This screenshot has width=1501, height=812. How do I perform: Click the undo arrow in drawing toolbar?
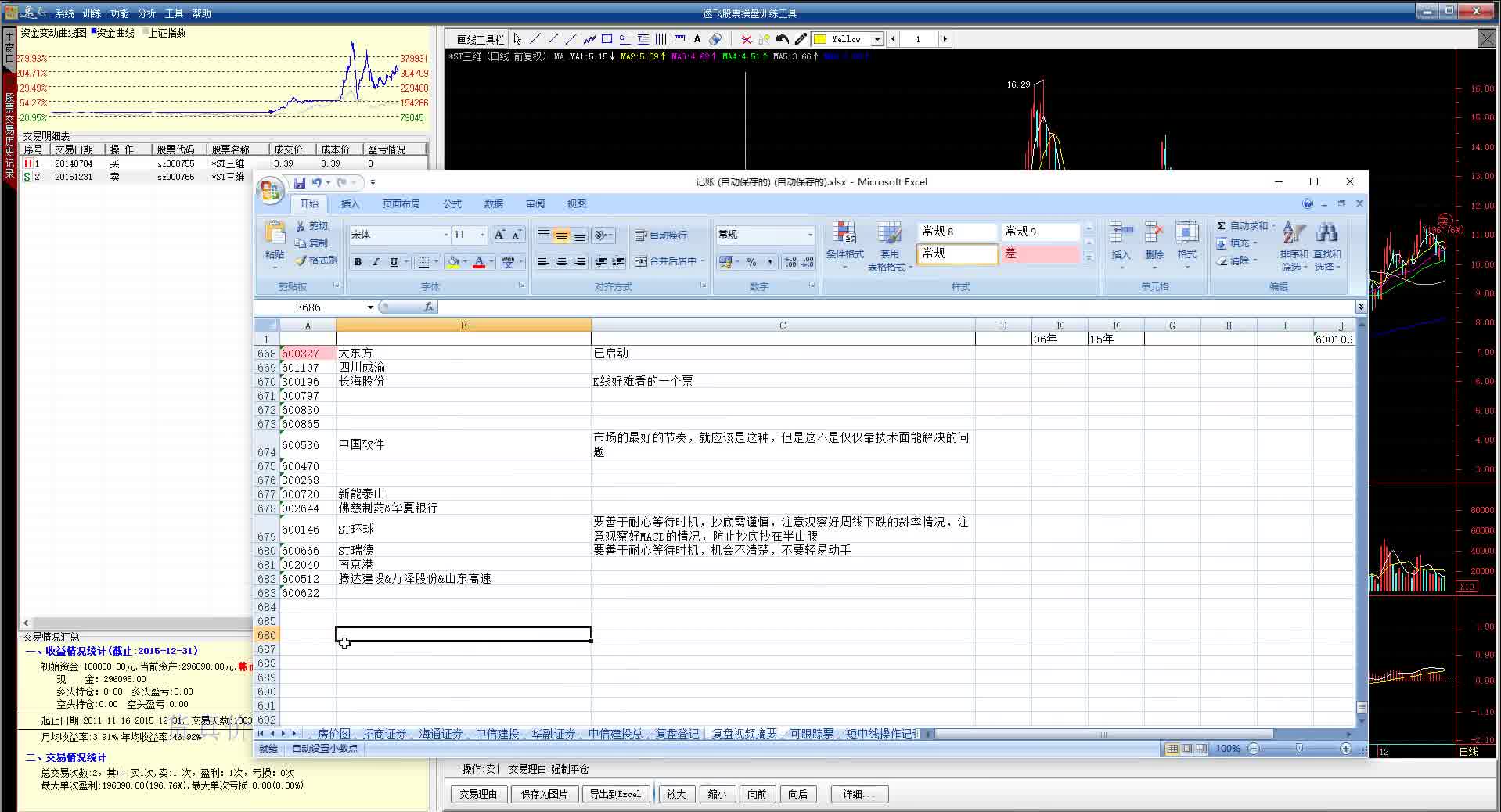783,38
